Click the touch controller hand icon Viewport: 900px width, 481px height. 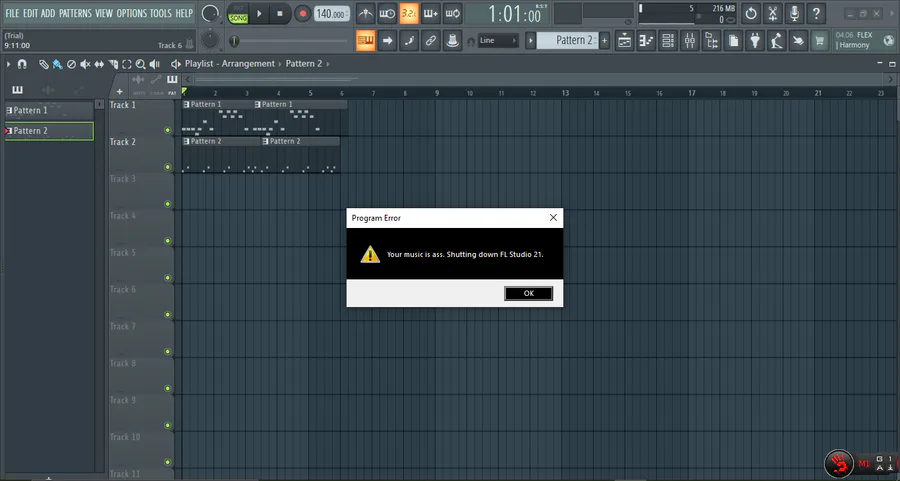coord(798,40)
